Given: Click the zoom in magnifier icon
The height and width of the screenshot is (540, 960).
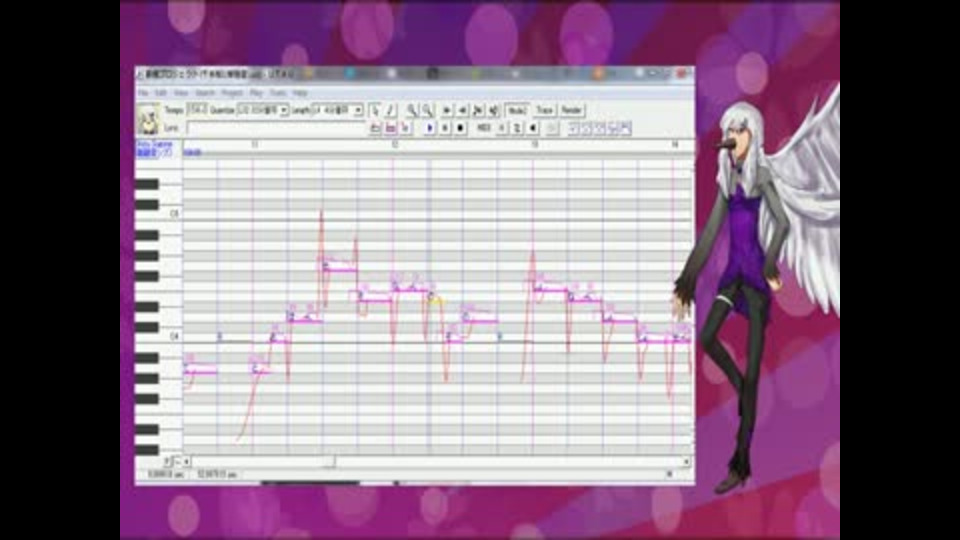Looking at the screenshot, I should (x=411, y=110).
